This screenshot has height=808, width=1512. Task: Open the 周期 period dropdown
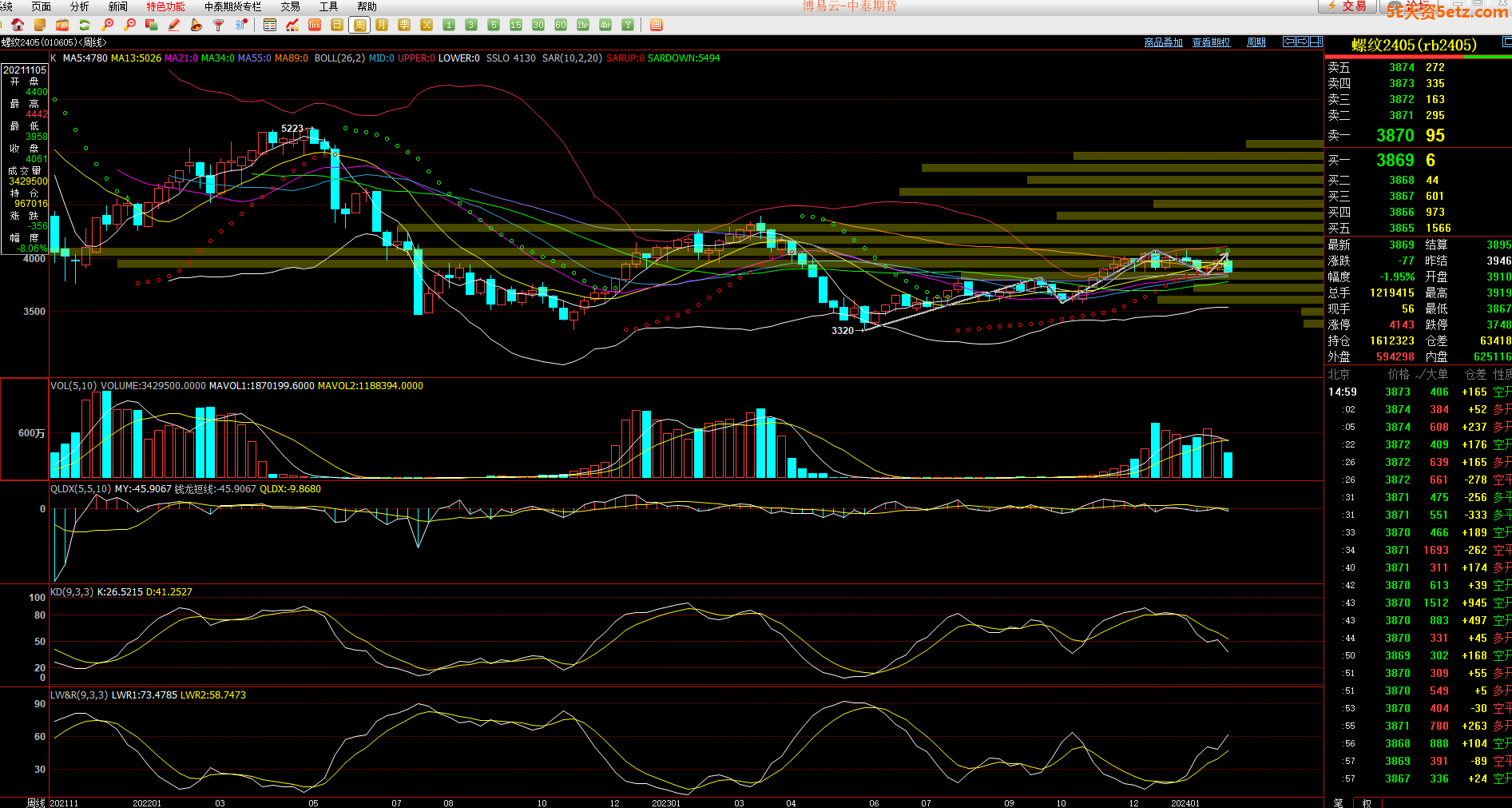tap(1256, 42)
